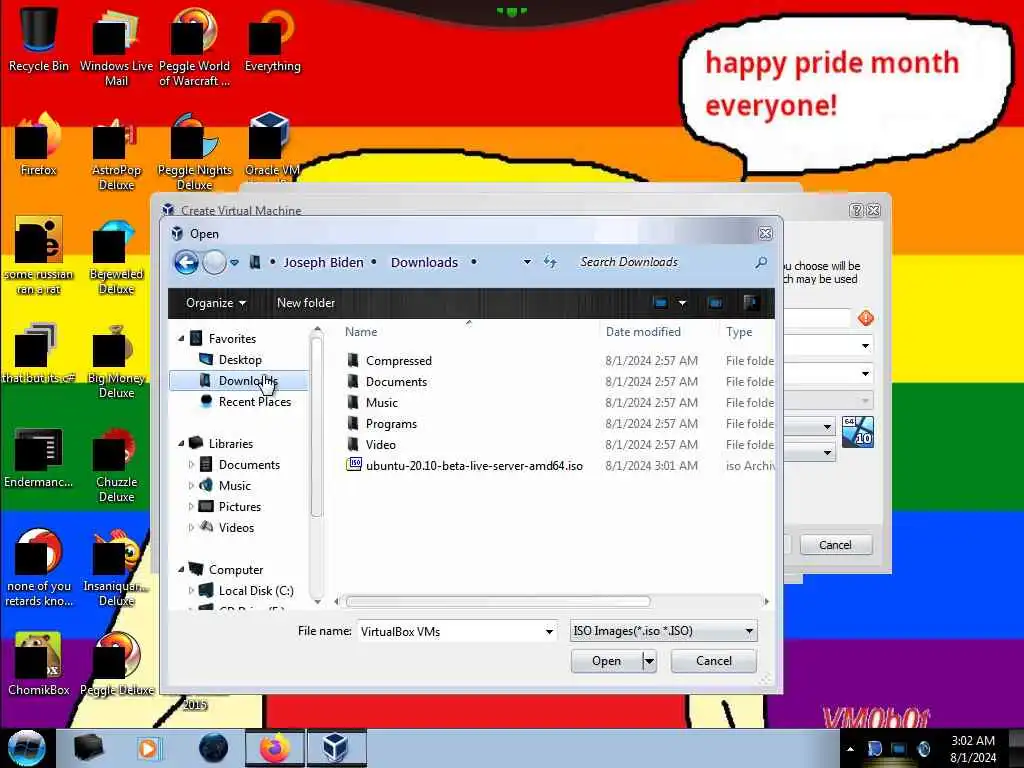This screenshot has height=768, width=1024.
Task: Select the Bejeweled Deluxe desktop icon
Action: (116, 256)
